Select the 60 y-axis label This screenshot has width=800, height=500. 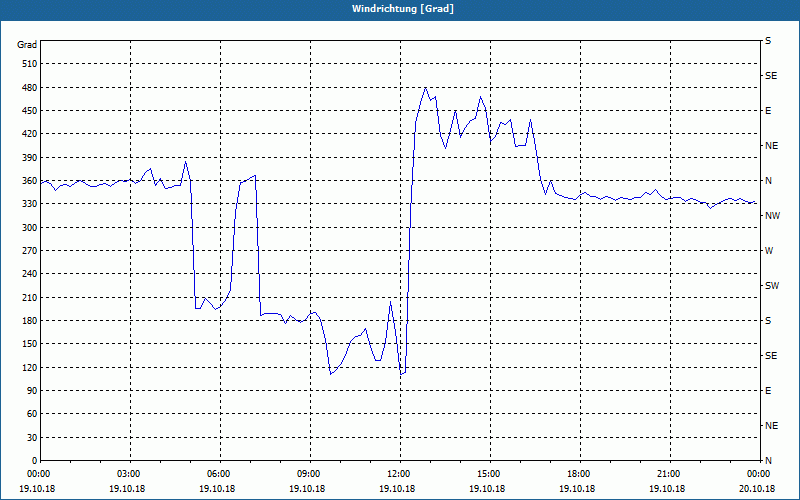(x=32, y=414)
